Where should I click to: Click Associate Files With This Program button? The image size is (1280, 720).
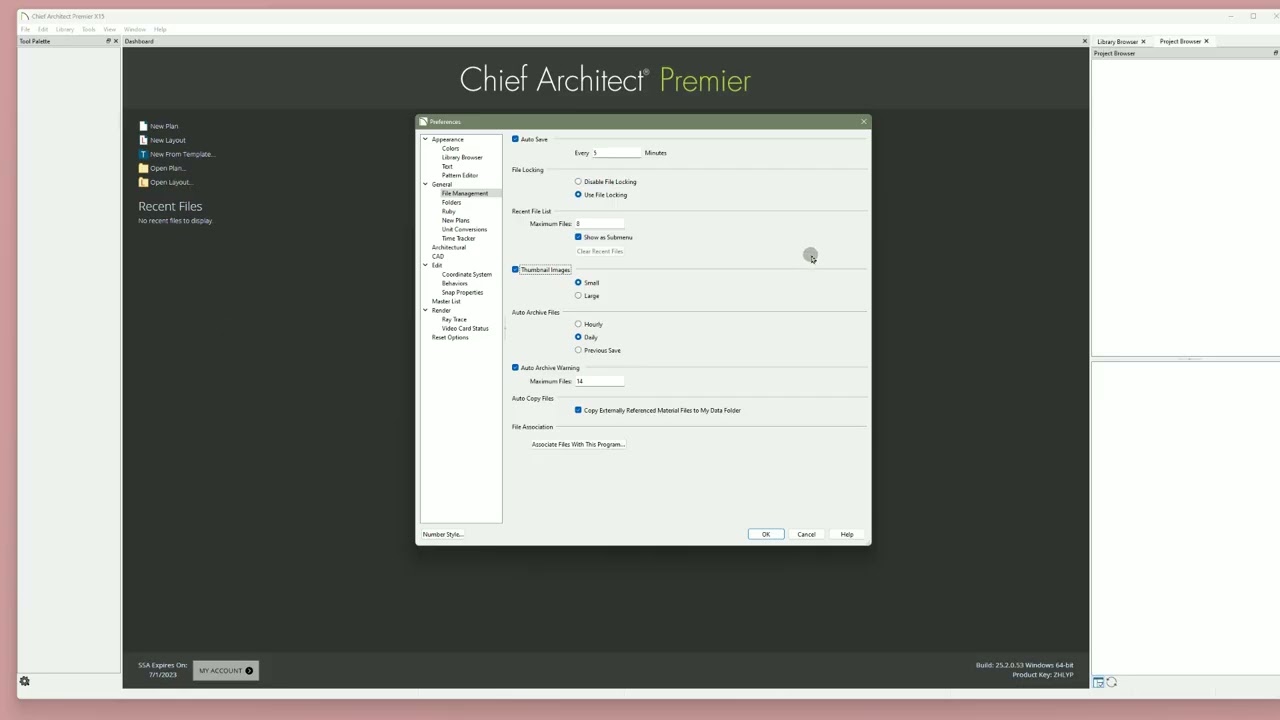[x=578, y=444]
